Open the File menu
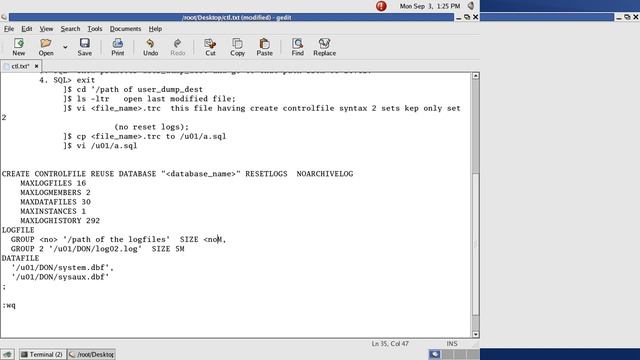The image size is (640, 360). pos(9,29)
